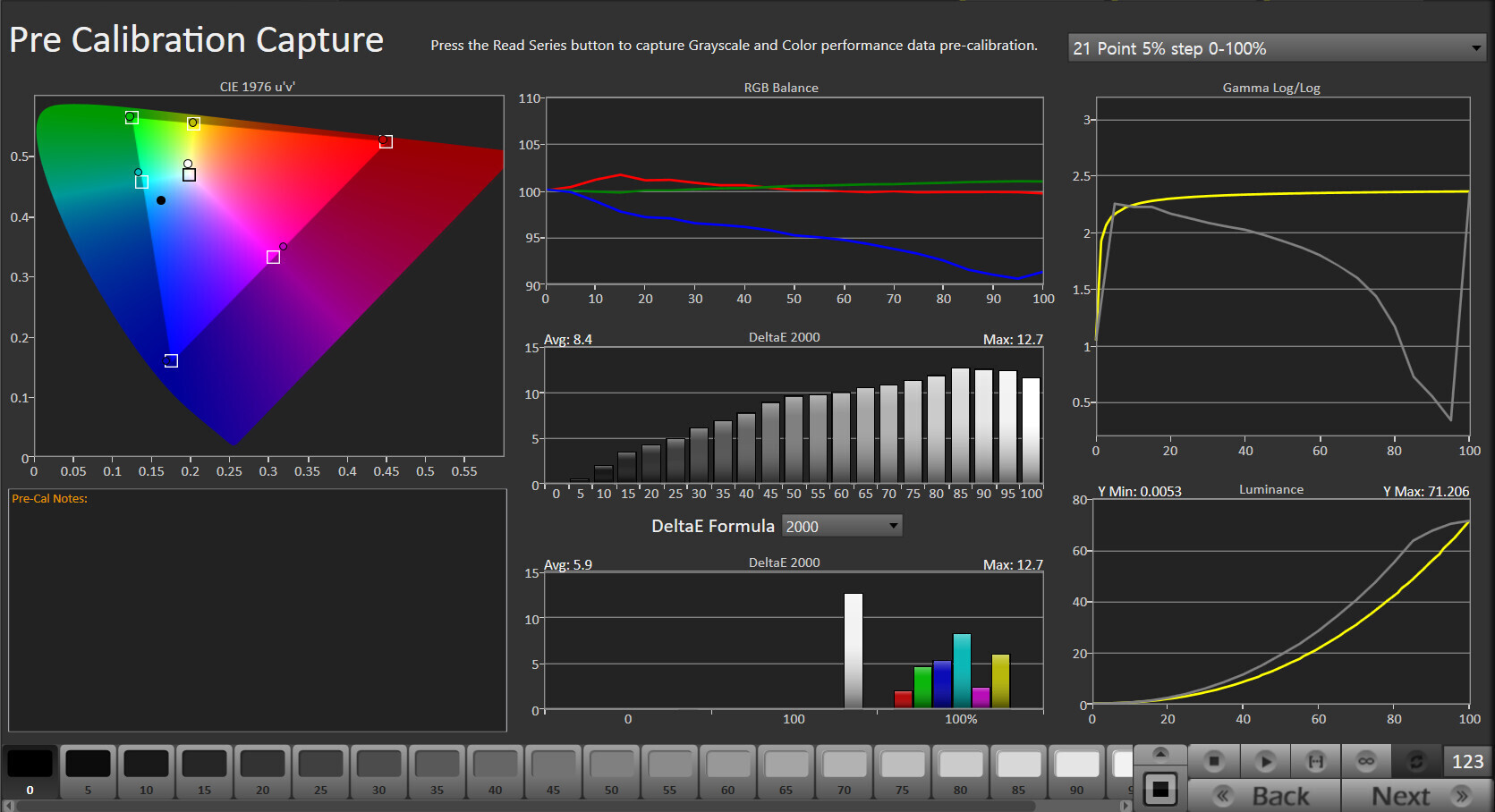Select the 25 percent gray swatch
Image resolution: width=1495 pixels, height=812 pixels.
pos(320,772)
